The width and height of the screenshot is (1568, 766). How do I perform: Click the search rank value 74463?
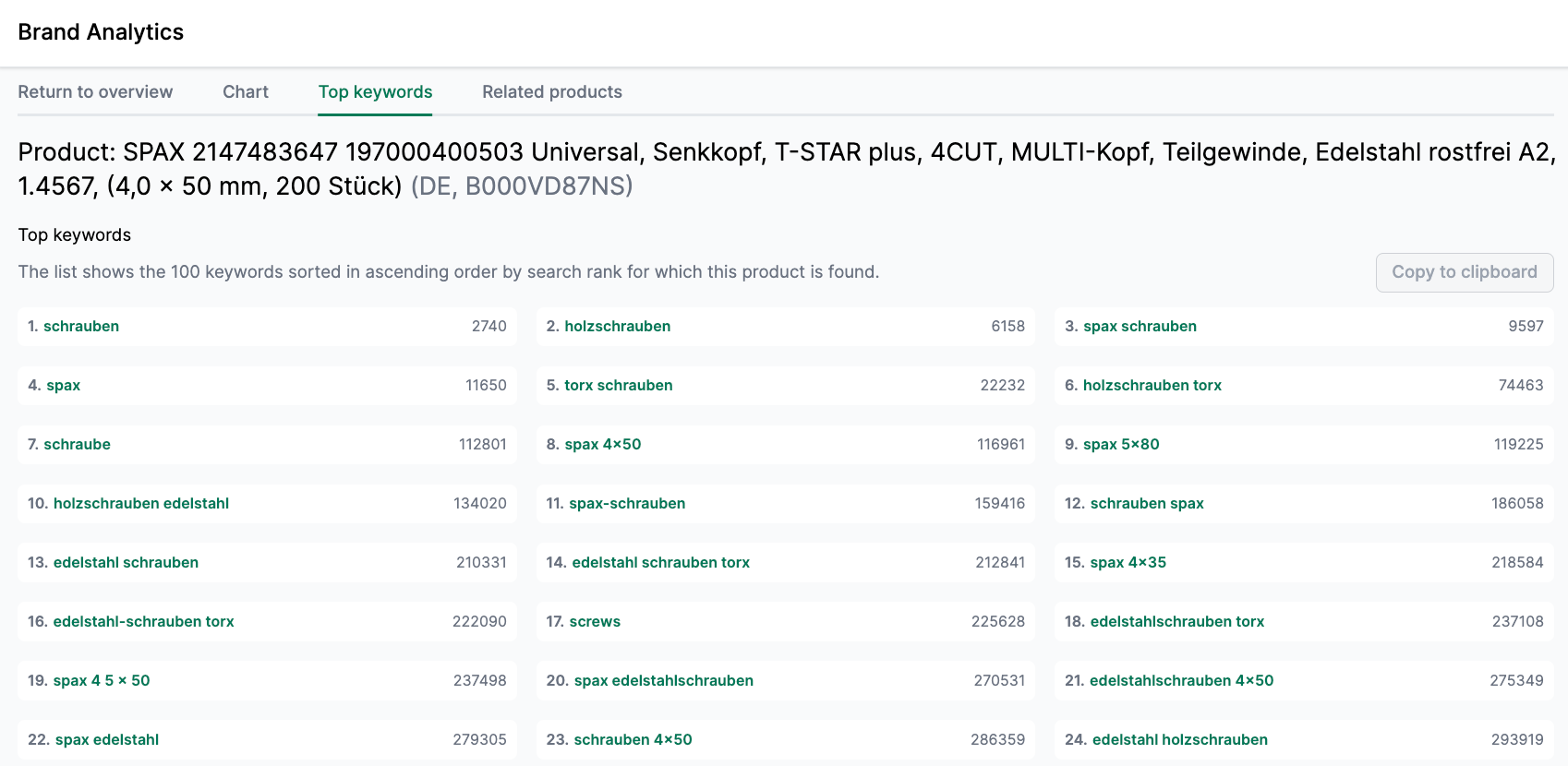[1521, 385]
